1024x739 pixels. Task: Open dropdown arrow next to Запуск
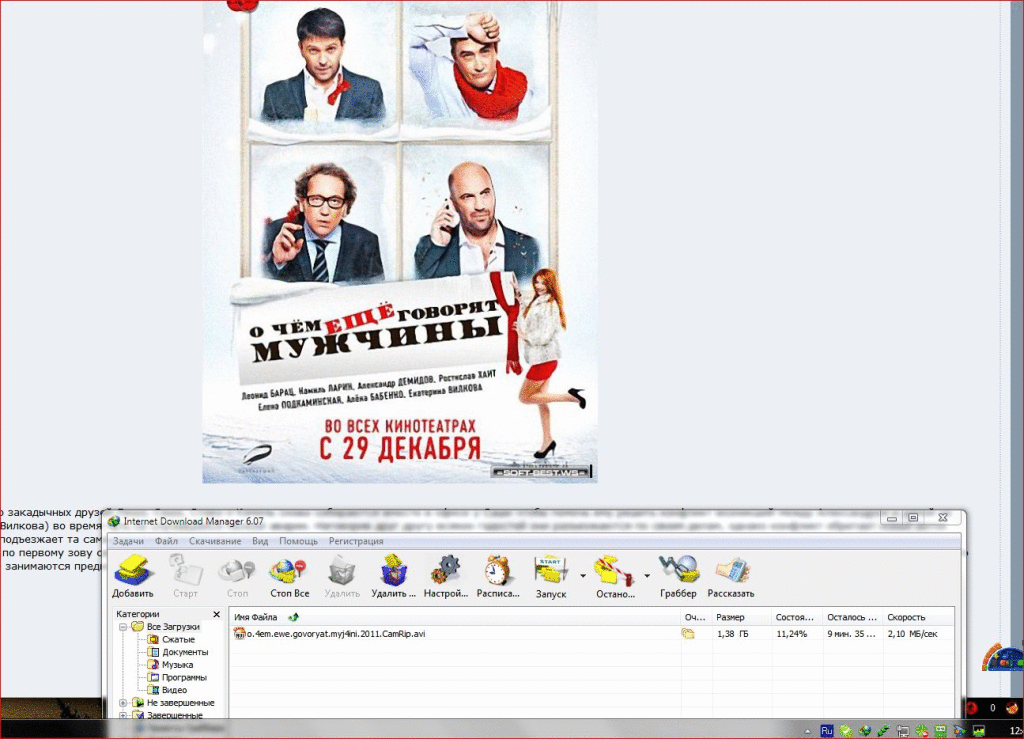point(583,576)
